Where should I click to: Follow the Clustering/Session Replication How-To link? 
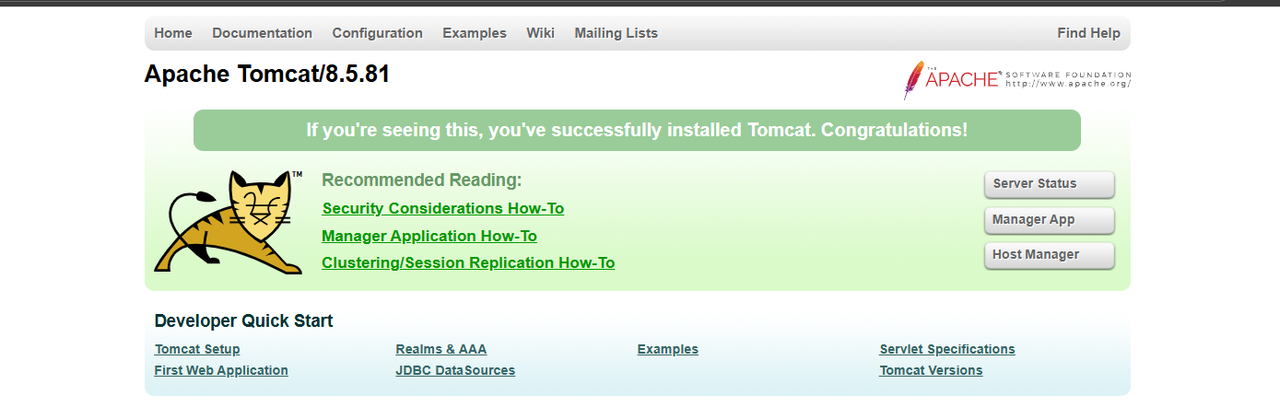(468, 263)
